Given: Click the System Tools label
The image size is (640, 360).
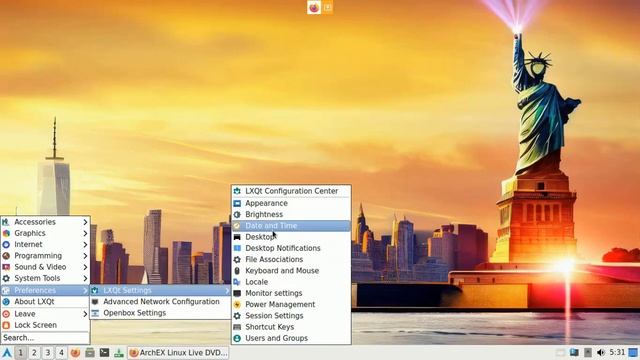Looking at the screenshot, I should click(x=37, y=278).
